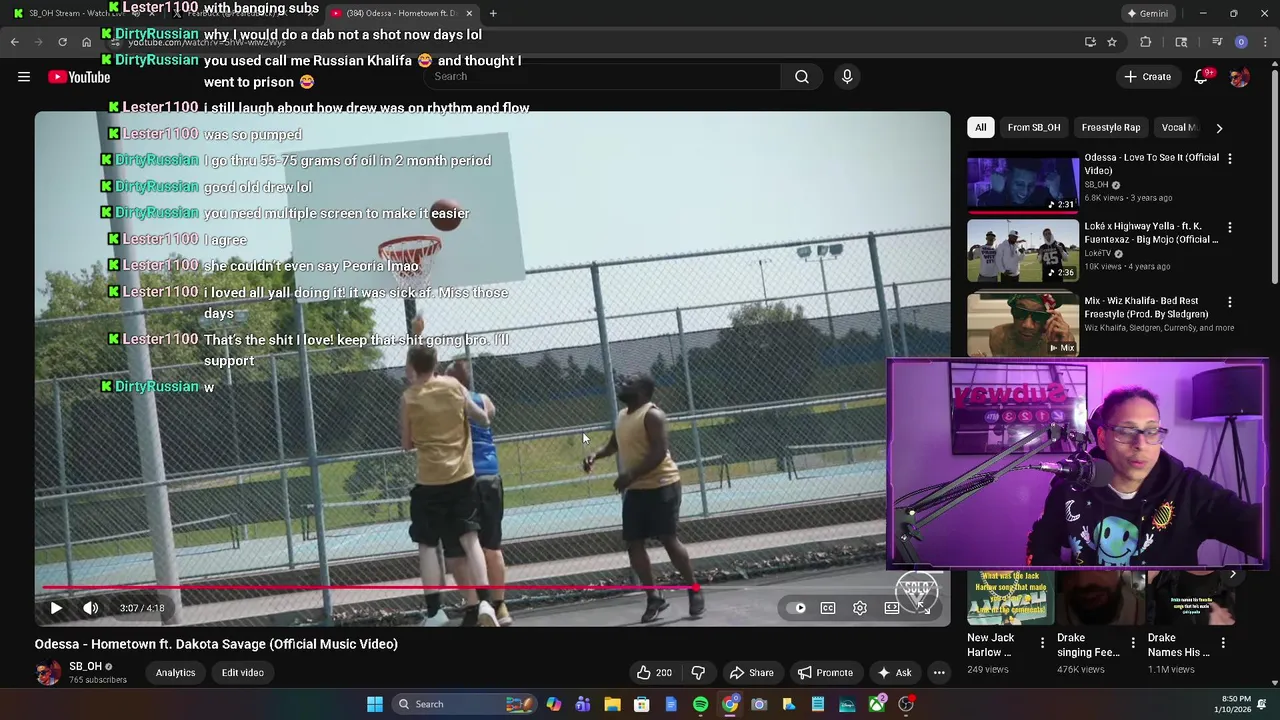This screenshot has height=720, width=1280.
Task: Open Loké x Highway Yella video title
Action: pos(1151,233)
